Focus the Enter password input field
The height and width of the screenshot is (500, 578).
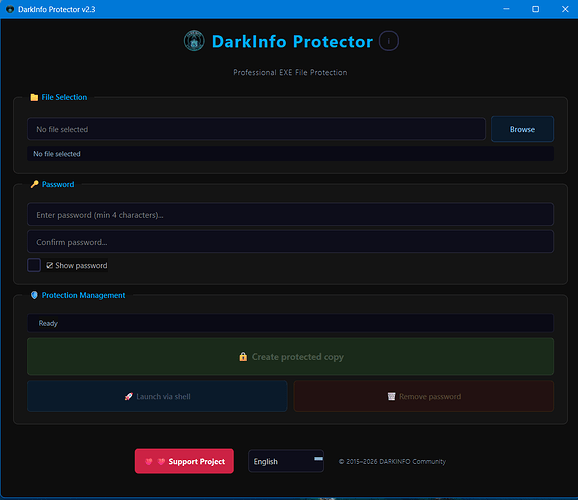(290, 215)
